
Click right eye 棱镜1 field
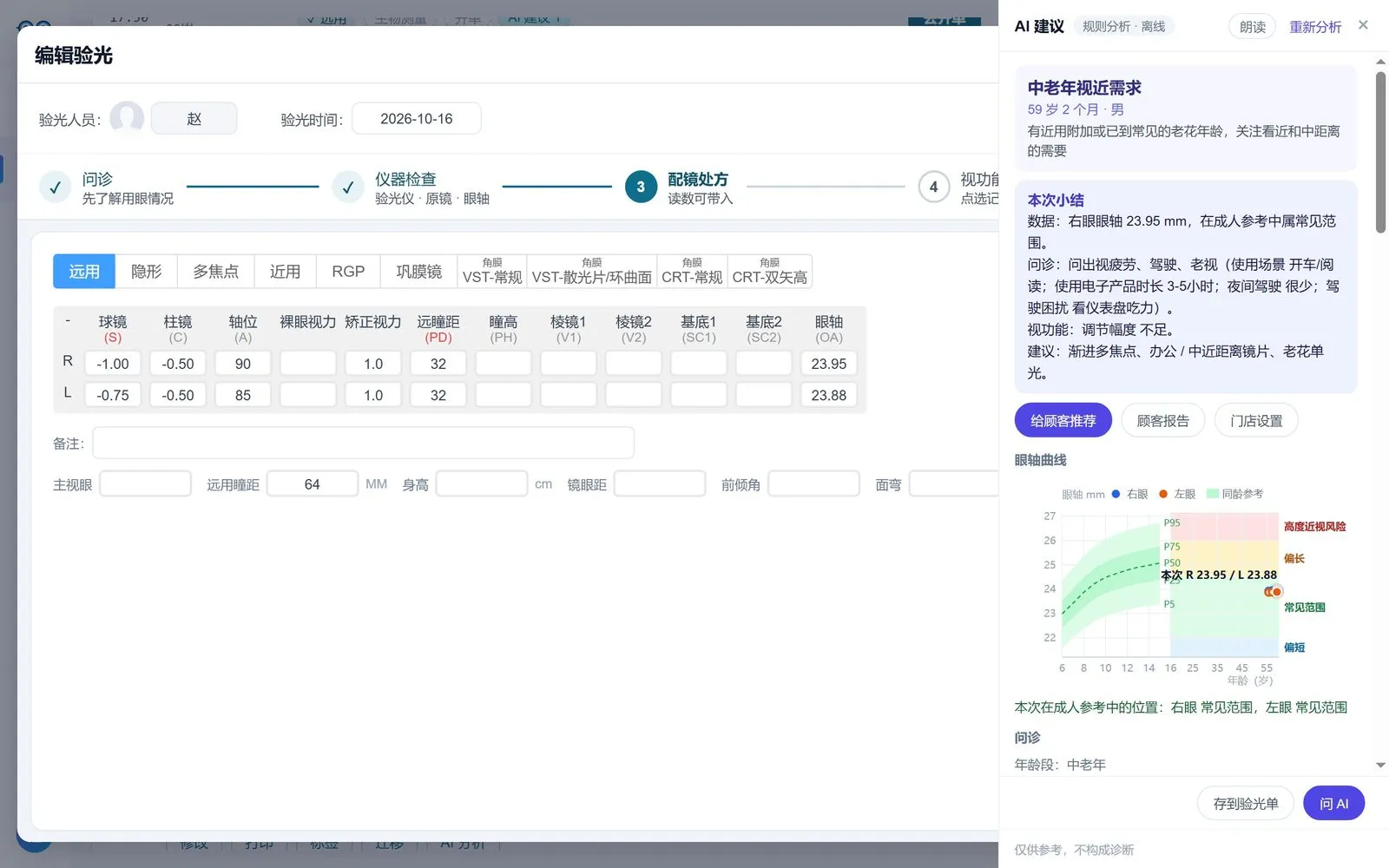[569, 364]
